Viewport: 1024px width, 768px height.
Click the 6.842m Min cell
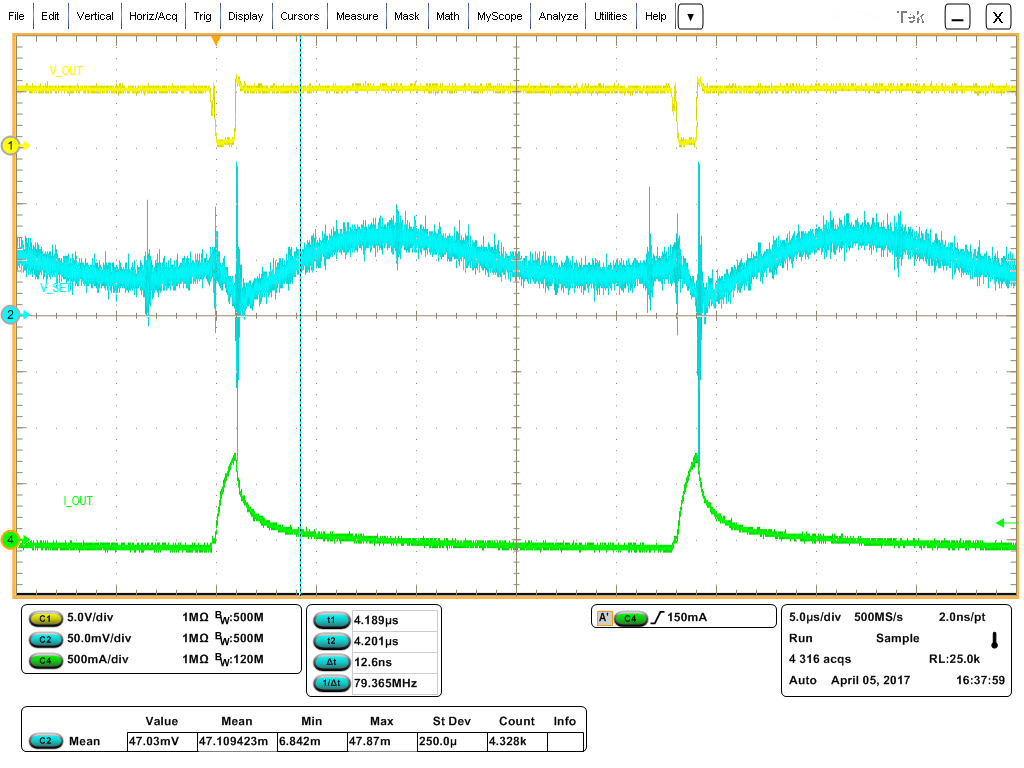[x=312, y=741]
